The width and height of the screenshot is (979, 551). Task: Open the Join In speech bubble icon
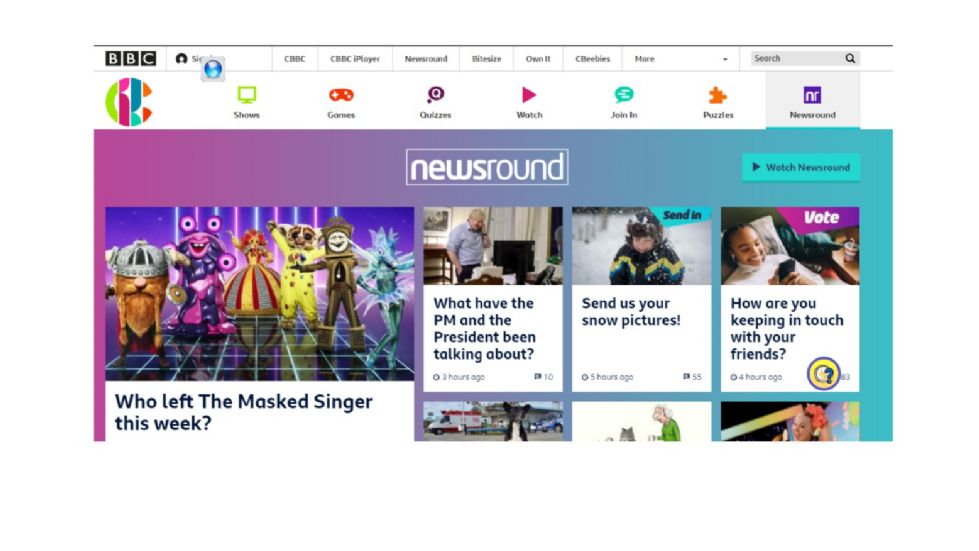click(624, 95)
